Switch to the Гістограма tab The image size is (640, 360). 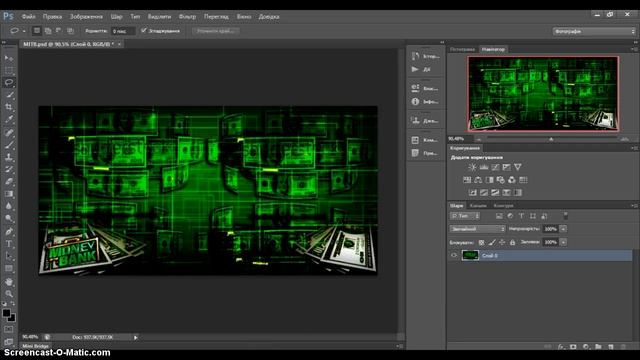(462, 49)
